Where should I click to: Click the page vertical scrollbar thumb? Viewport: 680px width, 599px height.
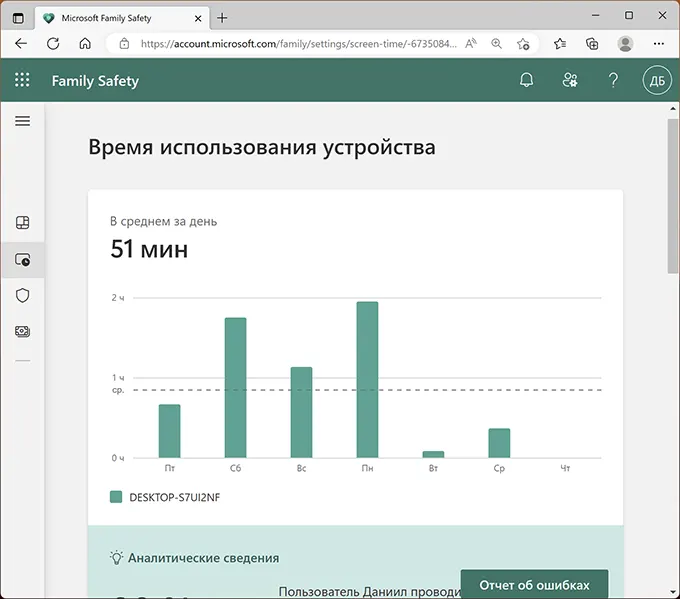coord(673,196)
